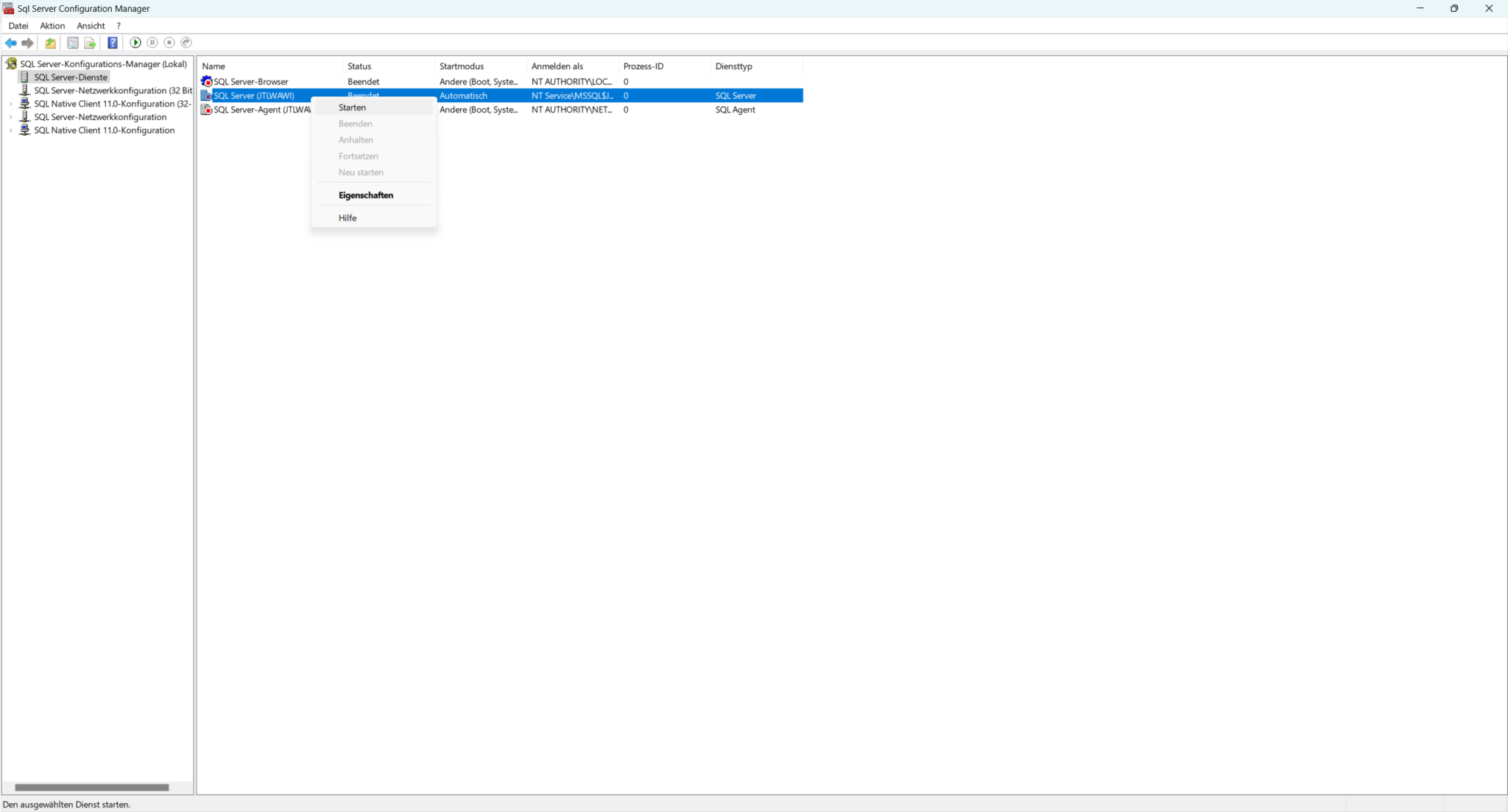Select SQL Server-Netzwerkkonfiguration item without 32 Bit
The image size is (1508, 812).
[100, 117]
